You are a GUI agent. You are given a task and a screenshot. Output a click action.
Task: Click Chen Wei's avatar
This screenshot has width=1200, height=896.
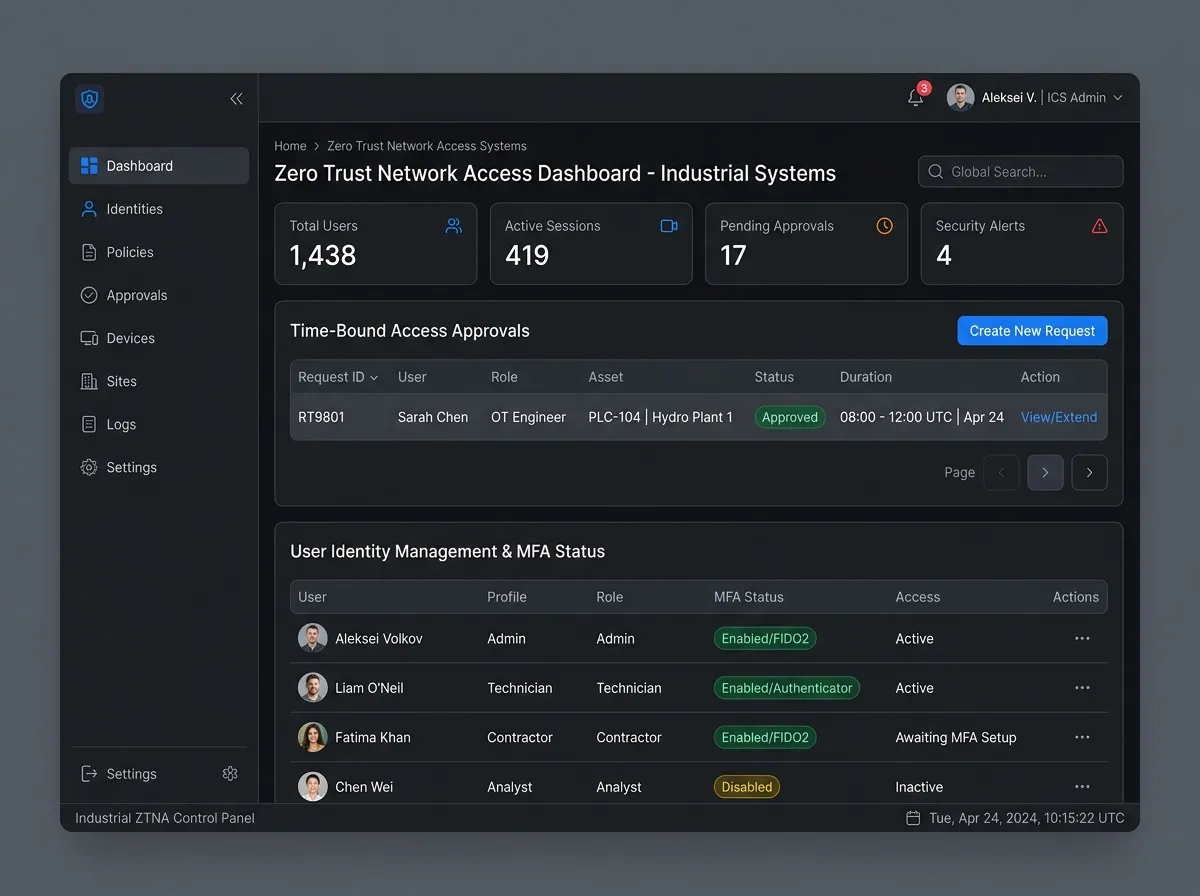[x=313, y=786]
